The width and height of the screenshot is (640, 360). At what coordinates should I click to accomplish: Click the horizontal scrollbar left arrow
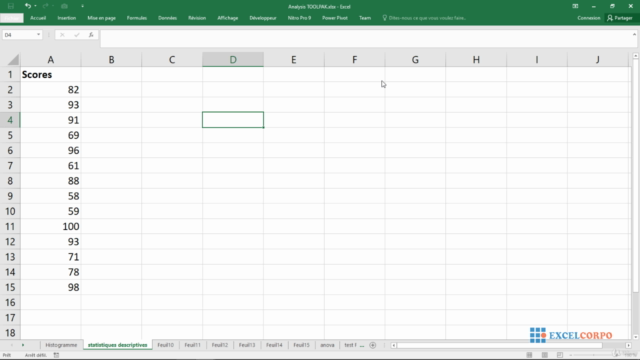click(393, 345)
